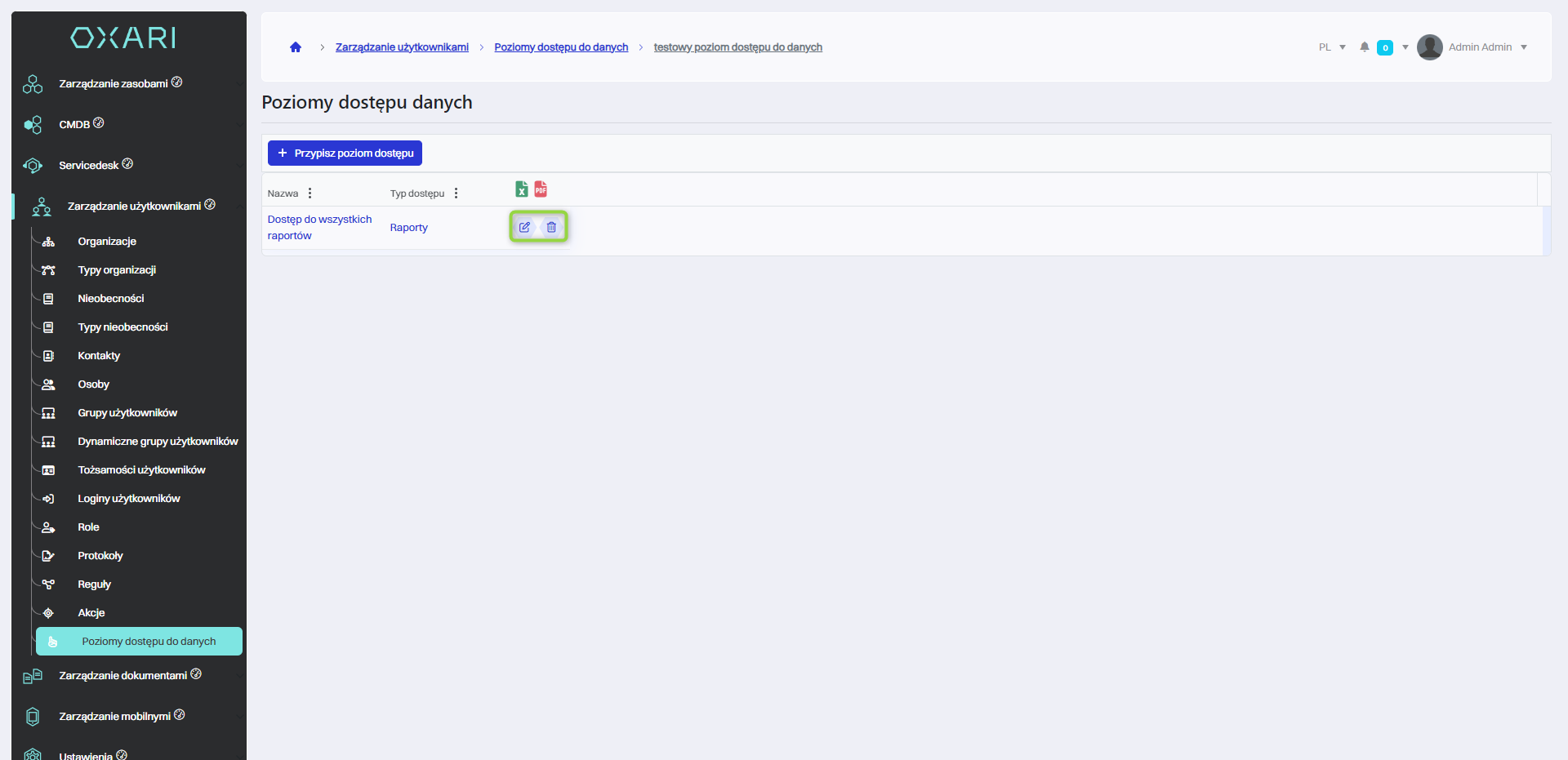1568x760 pixels.
Task: Click the OXARI logo
Action: 123,38
